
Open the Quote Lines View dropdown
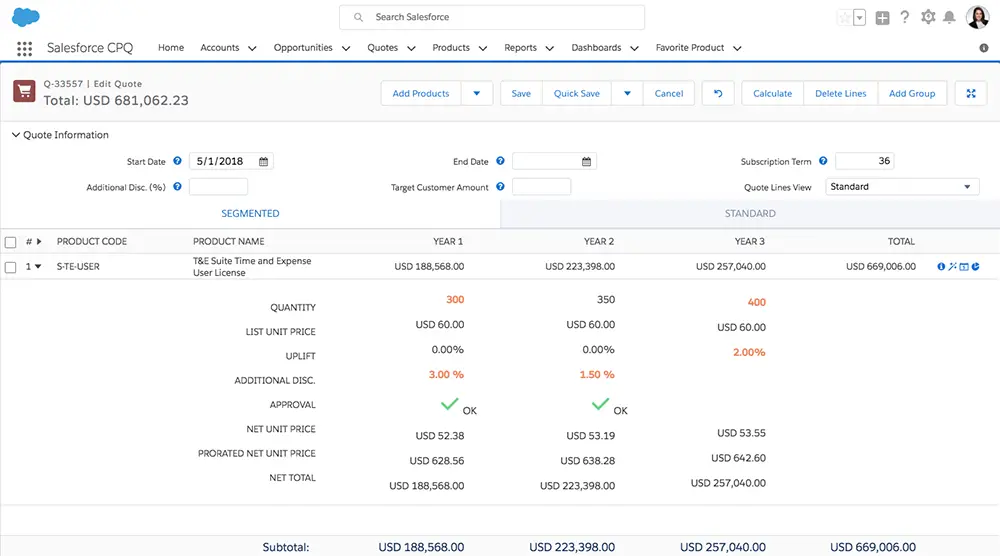(x=902, y=187)
